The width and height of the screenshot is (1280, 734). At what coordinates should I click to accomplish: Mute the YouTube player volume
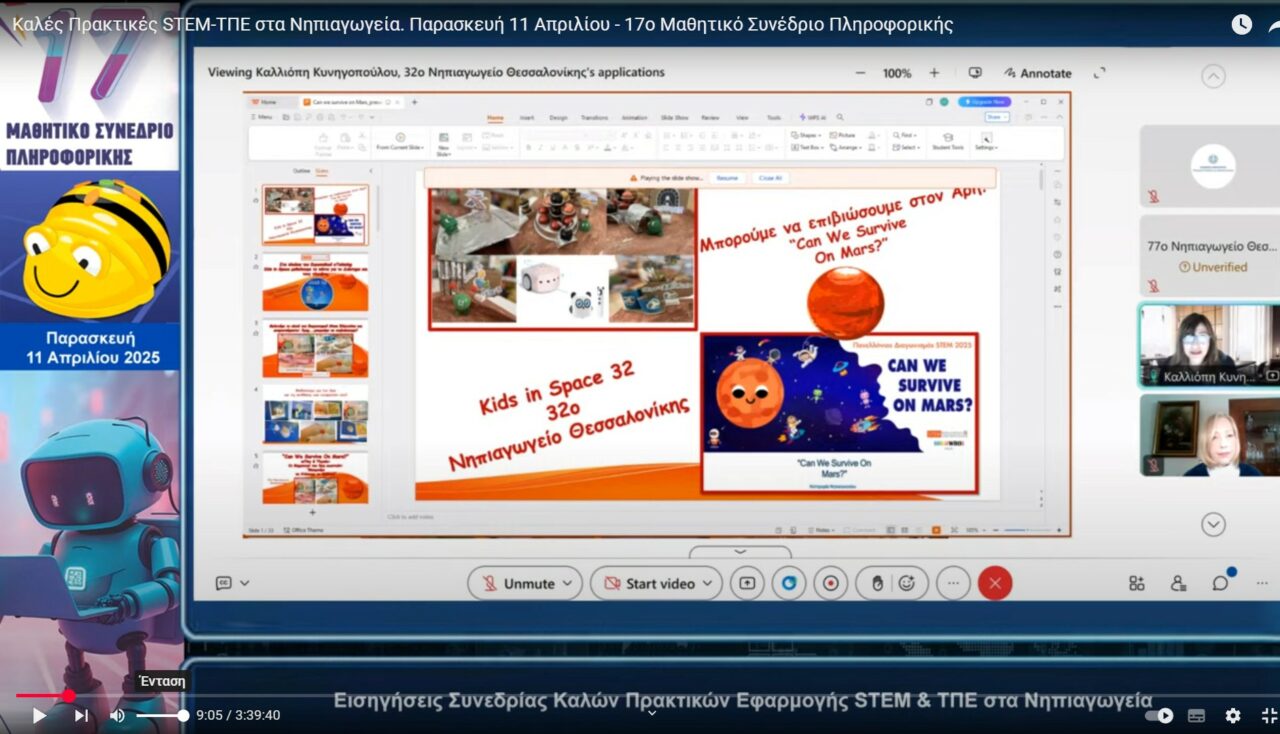tap(117, 715)
